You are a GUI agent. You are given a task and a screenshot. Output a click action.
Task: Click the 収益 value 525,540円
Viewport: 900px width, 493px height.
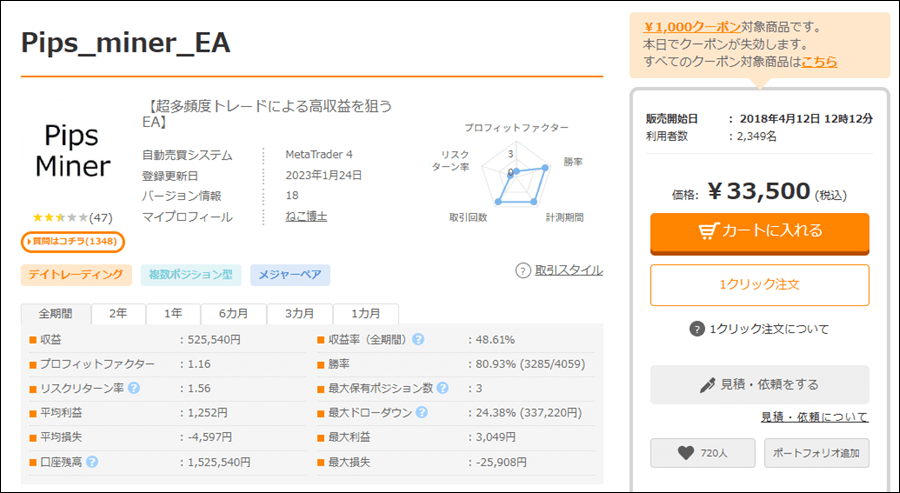(x=214, y=340)
